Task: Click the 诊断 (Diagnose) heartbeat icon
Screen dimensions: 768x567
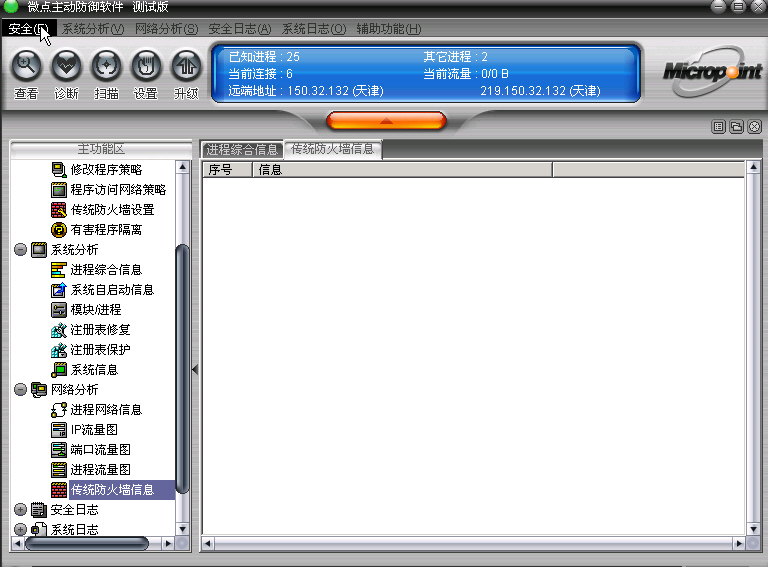Action: (x=66, y=66)
